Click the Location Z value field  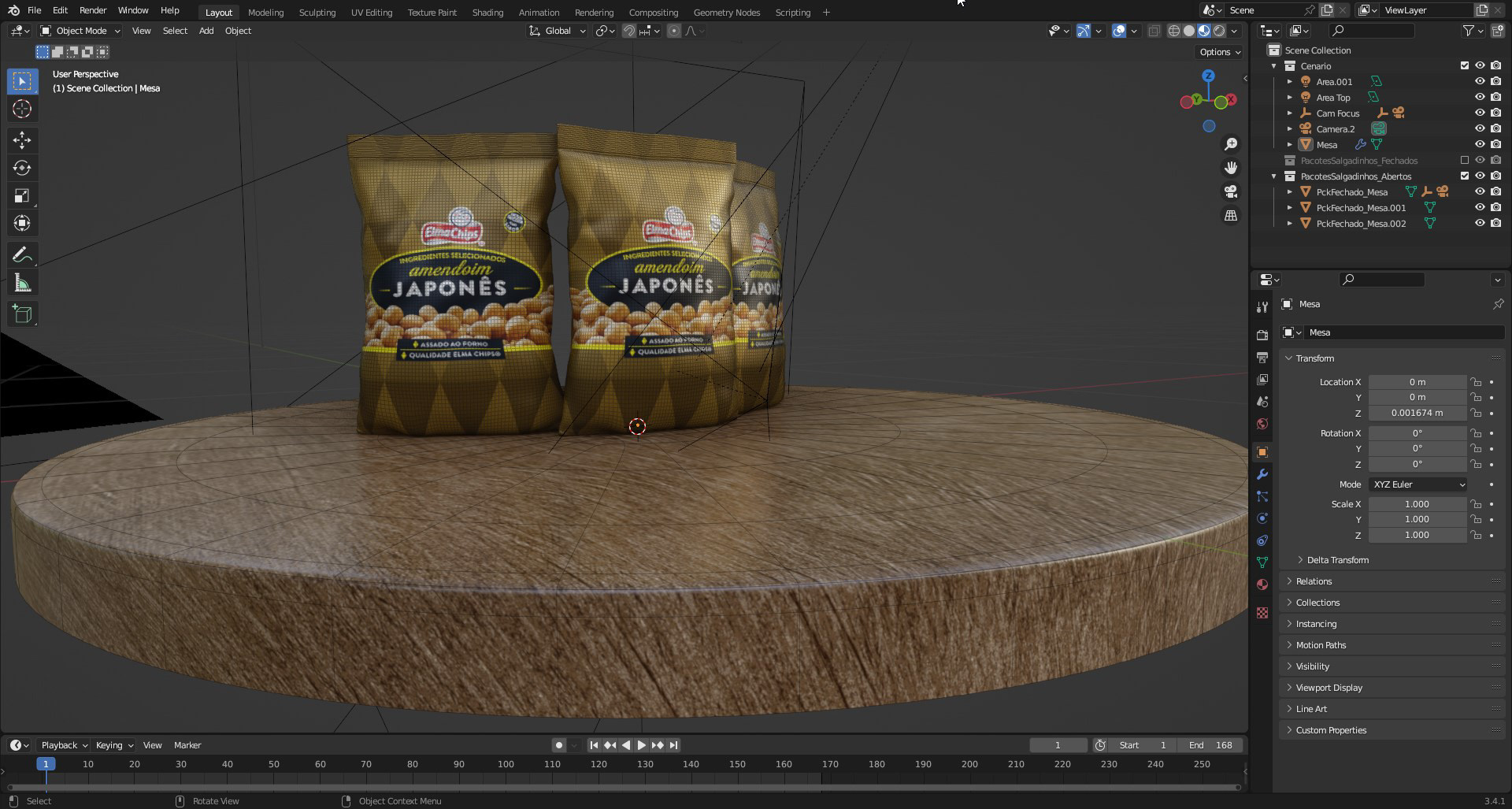tap(1417, 413)
